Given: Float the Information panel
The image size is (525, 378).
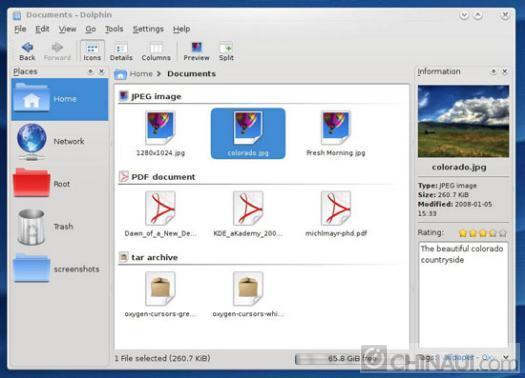Looking at the screenshot, I should (x=493, y=72).
